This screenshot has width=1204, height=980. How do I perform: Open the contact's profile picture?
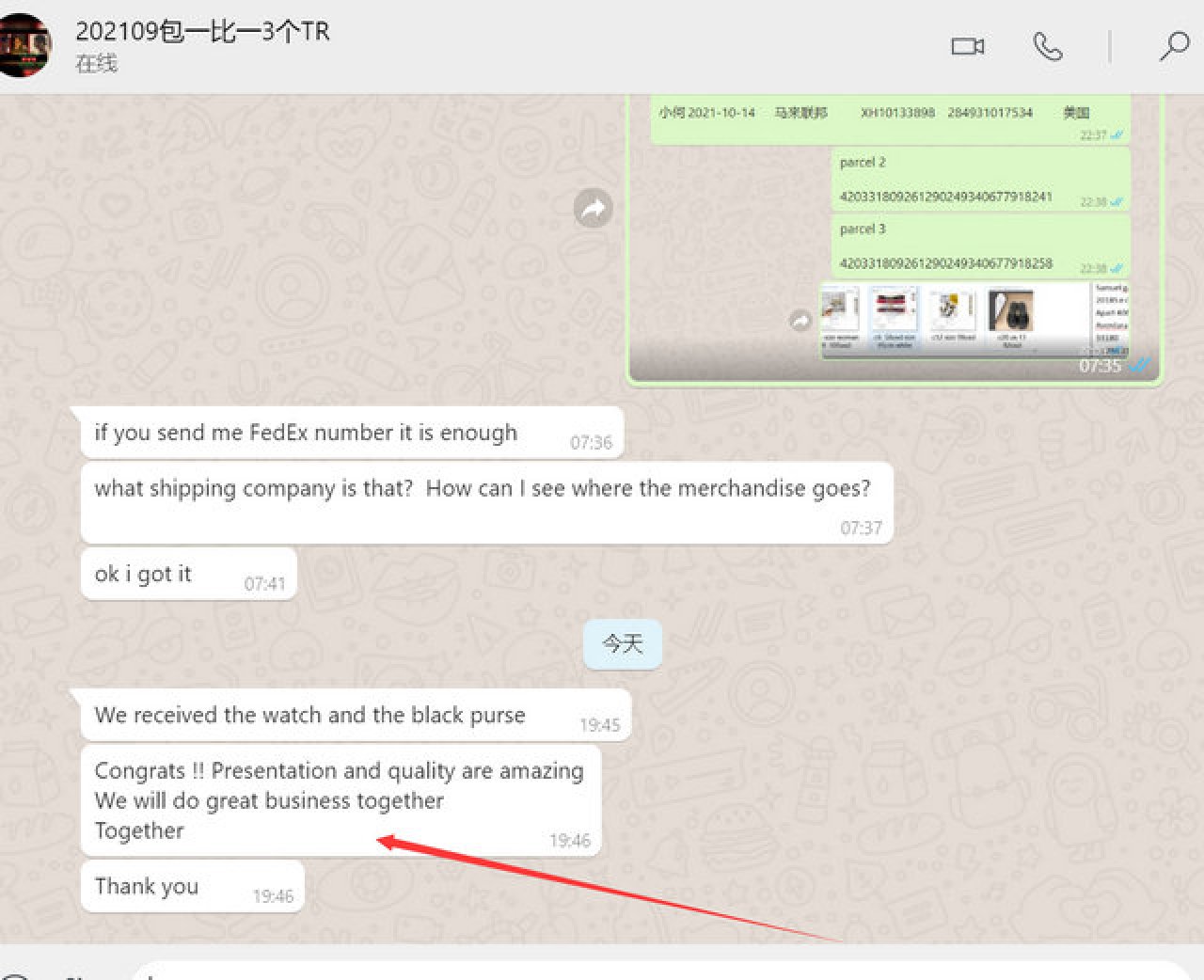(25, 45)
